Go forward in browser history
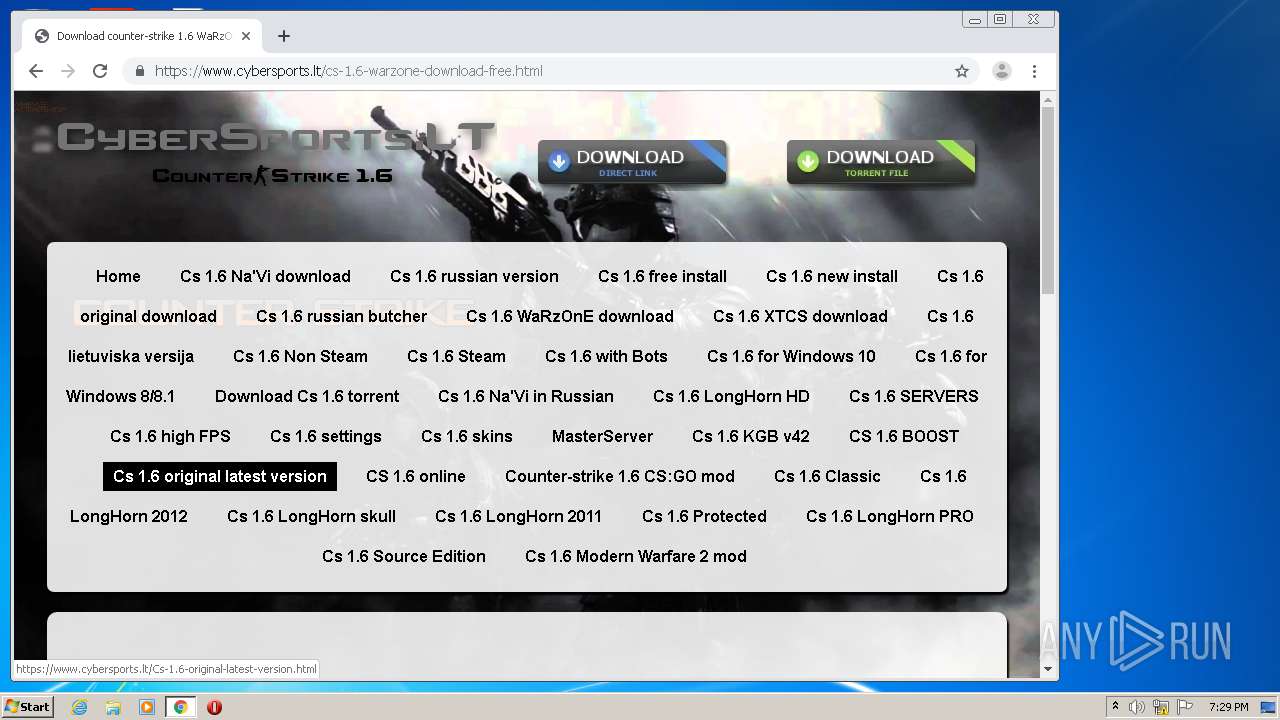 [68, 71]
